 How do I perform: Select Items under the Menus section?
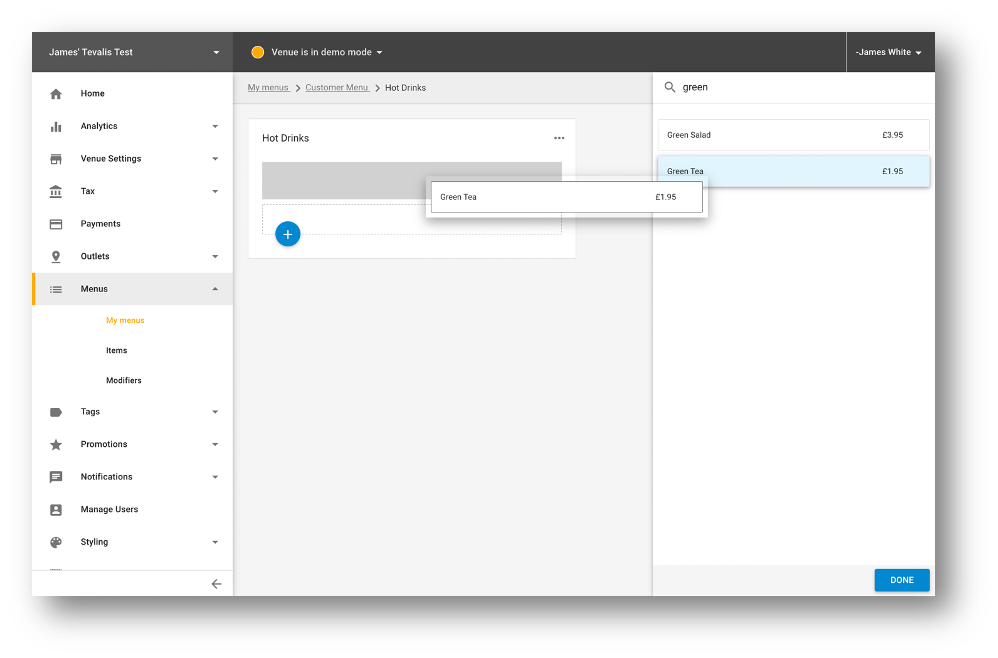pyautogui.click(x=117, y=350)
